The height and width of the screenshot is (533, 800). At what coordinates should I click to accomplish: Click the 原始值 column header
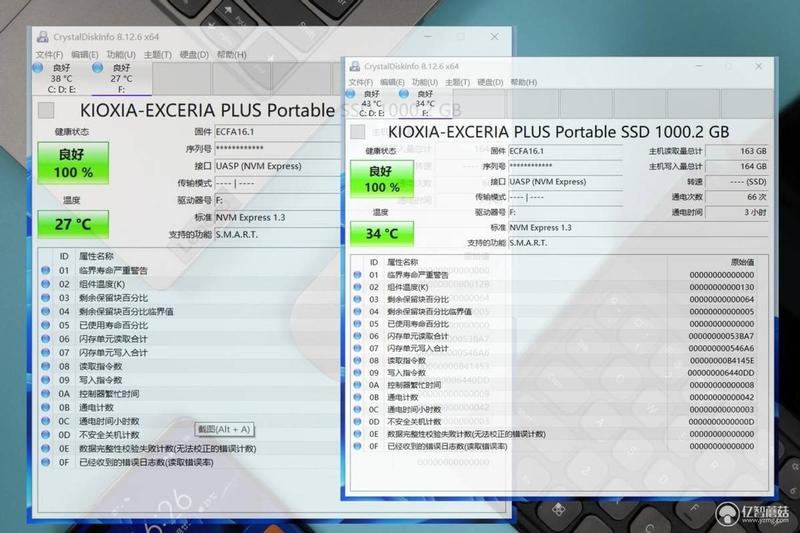(x=742, y=262)
